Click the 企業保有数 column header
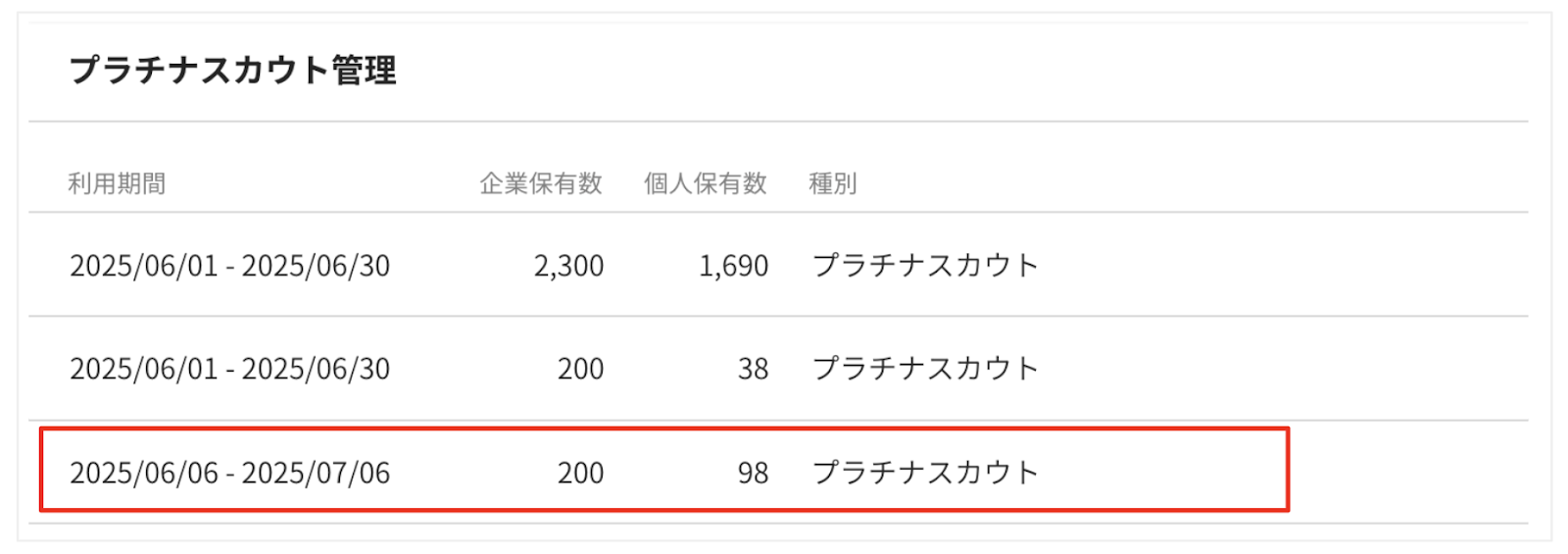This screenshot has height=554, width=1568. click(x=540, y=183)
